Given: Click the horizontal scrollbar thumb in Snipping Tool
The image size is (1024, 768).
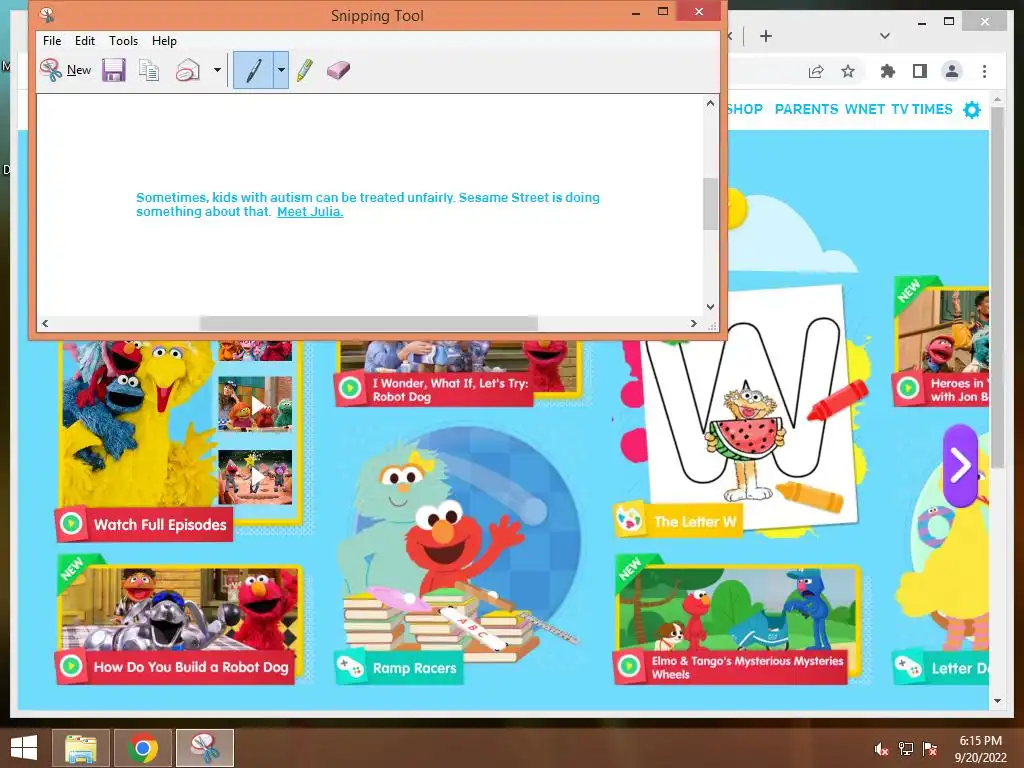Looking at the screenshot, I should pos(369,323).
